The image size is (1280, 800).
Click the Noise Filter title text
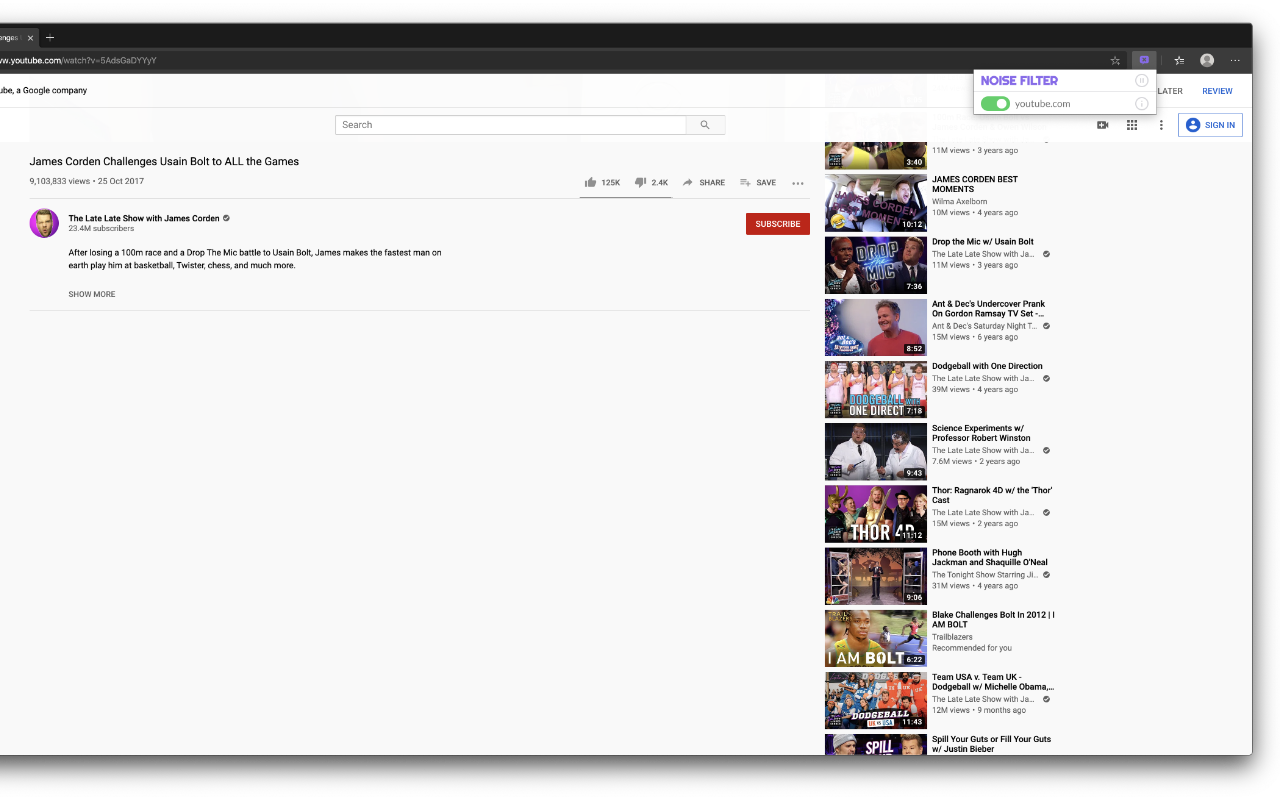click(x=1019, y=81)
